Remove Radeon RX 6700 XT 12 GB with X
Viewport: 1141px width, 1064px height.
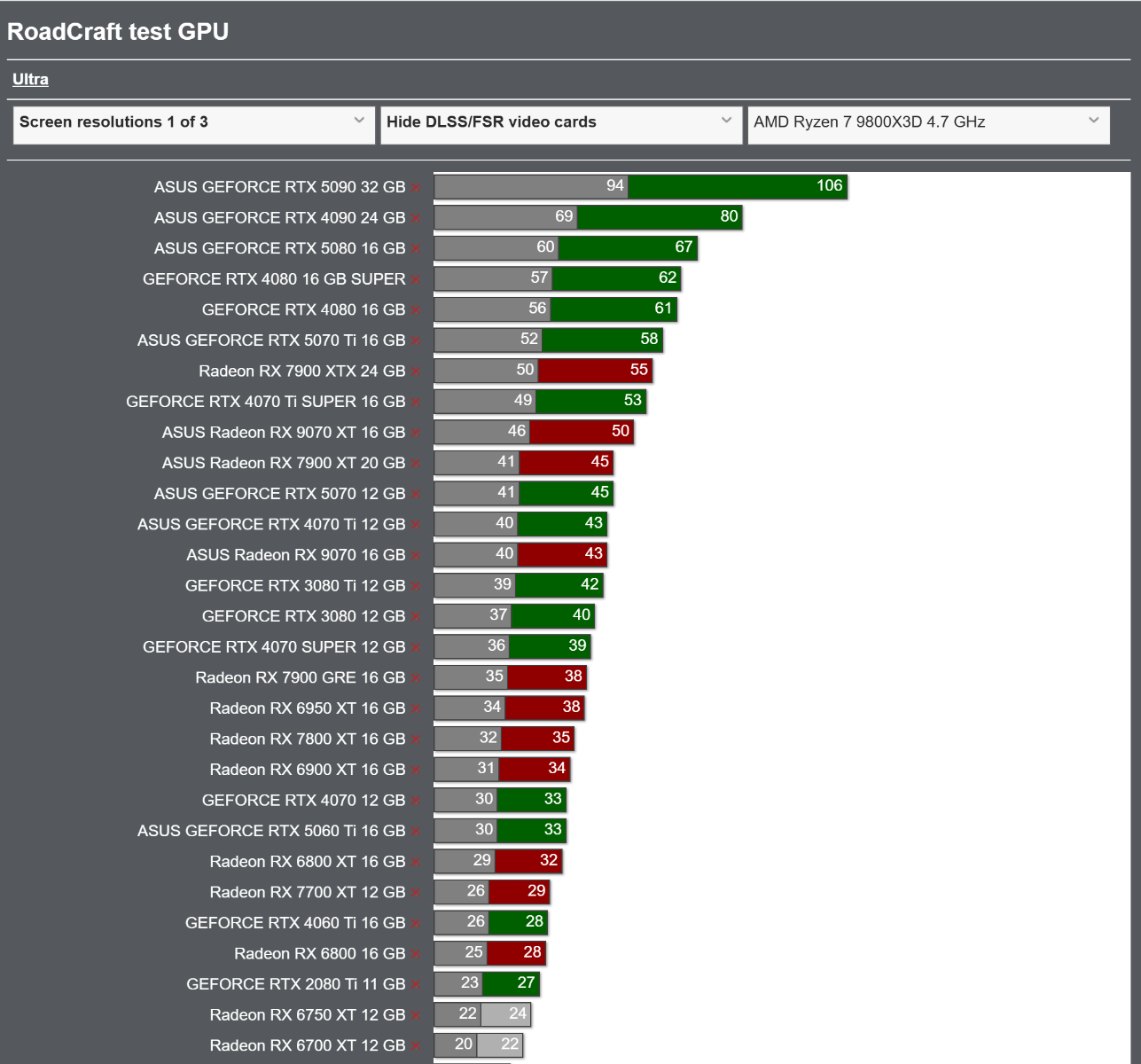point(415,1047)
